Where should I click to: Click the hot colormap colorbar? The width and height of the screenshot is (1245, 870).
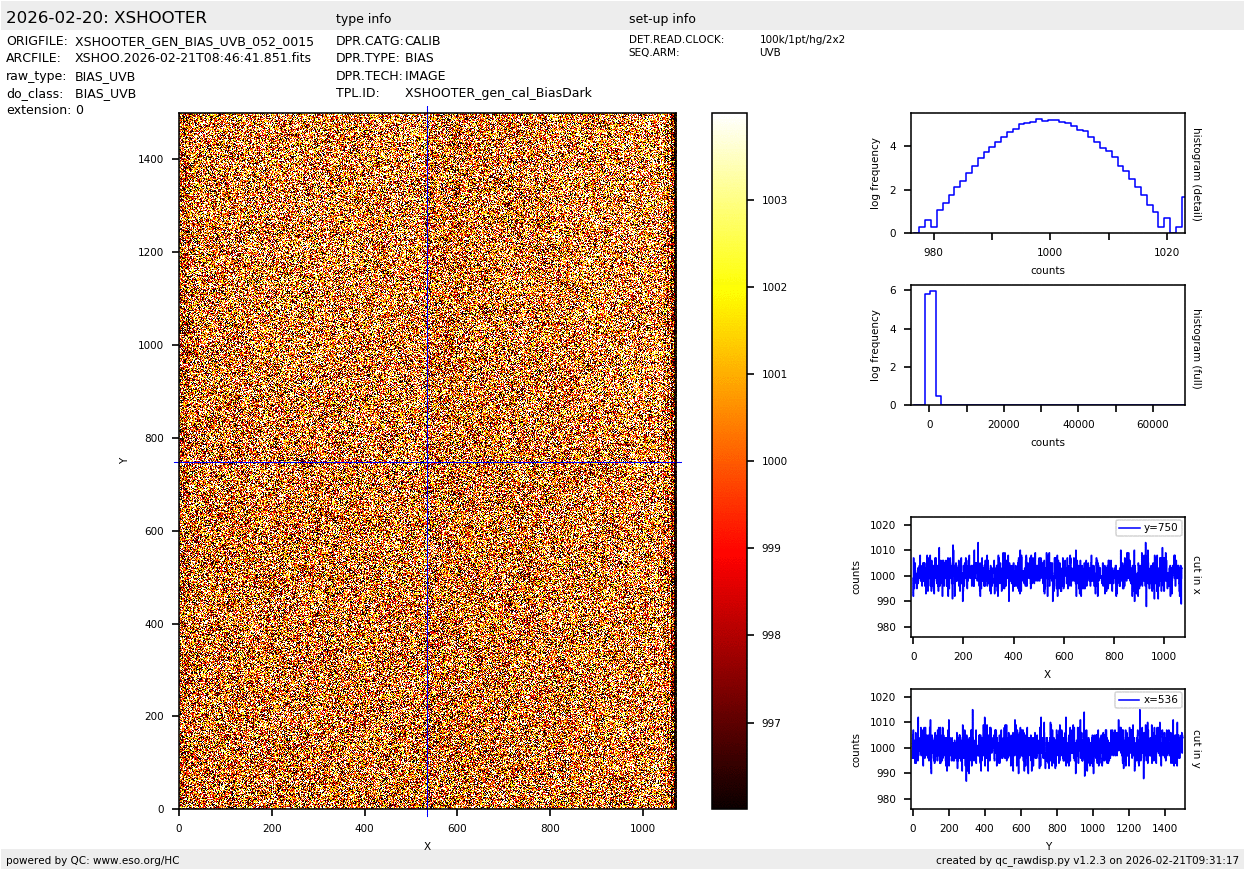pos(729,460)
